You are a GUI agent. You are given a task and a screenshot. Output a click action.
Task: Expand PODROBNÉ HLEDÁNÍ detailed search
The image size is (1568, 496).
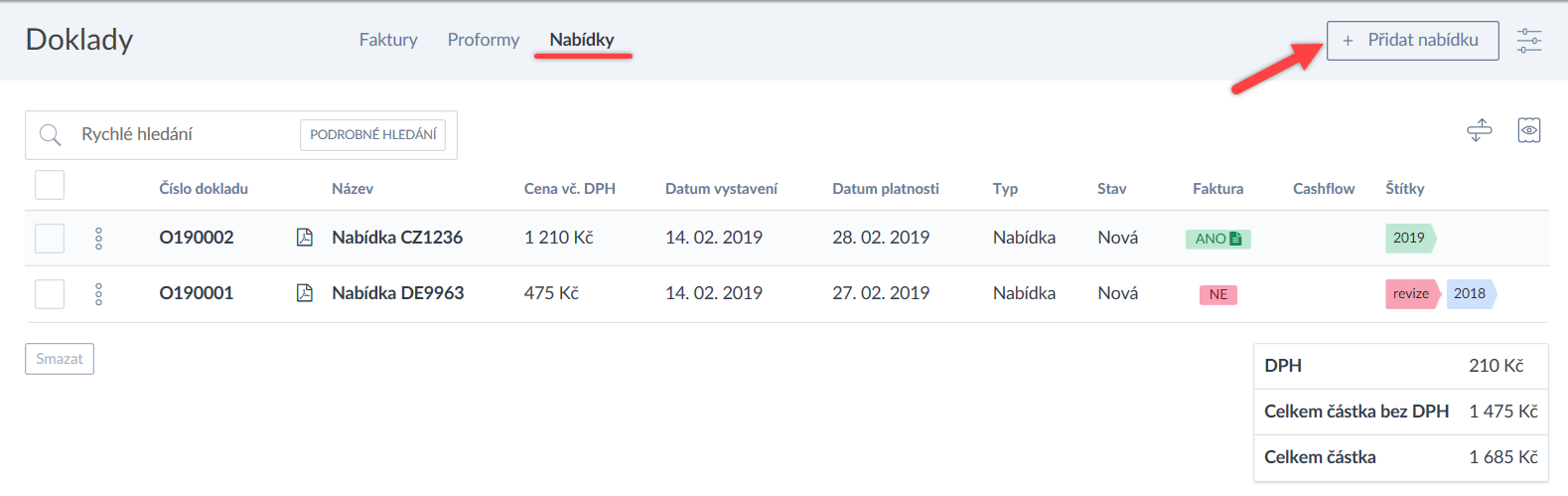pyautogui.click(x=372, y=135)
